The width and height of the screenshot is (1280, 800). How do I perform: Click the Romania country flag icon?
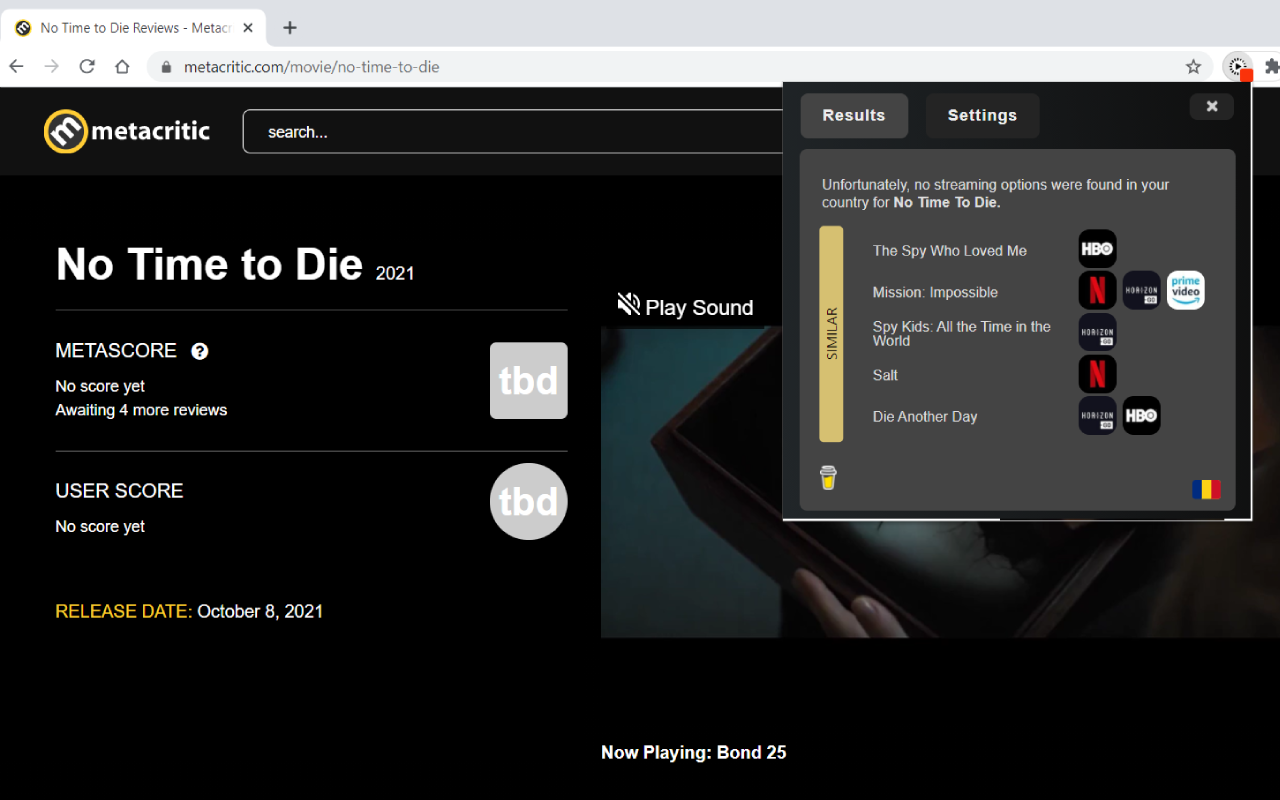1206,489
